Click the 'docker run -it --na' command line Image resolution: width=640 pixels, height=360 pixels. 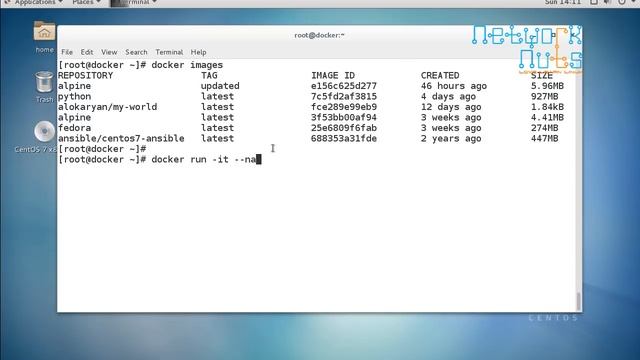[204, 160]
